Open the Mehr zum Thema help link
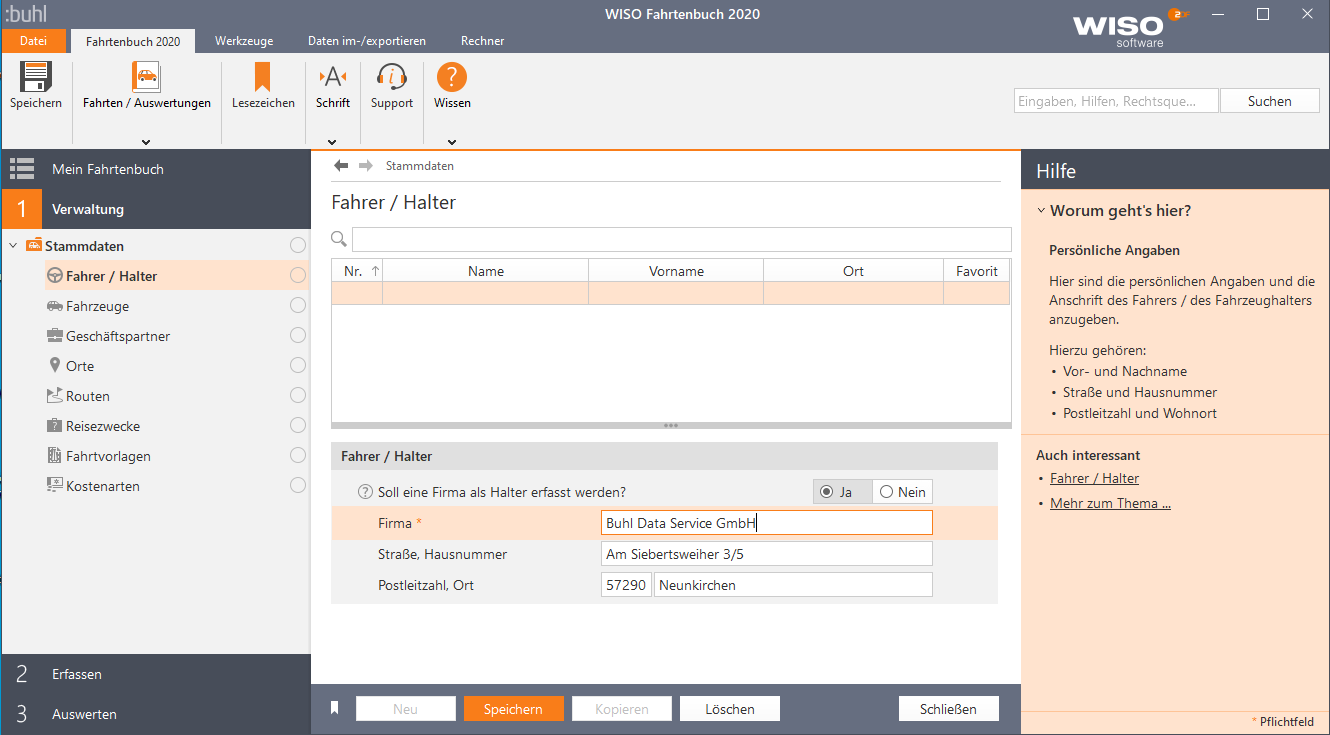This screenshot has width=1330, height=735. click(x=1110, y=504)
